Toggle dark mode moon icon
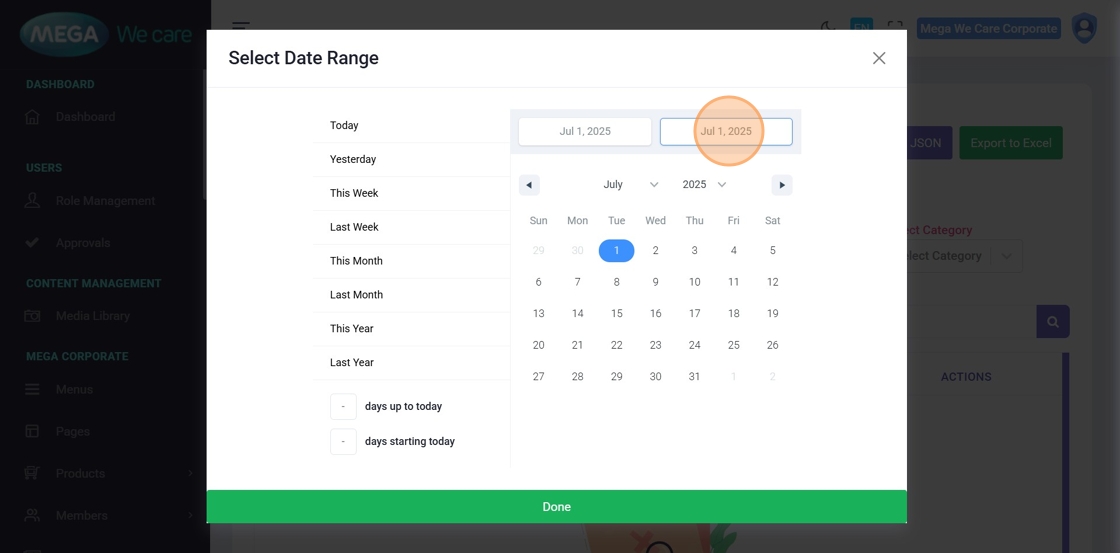This screenshot has width=1120, height=553. (x=828, y=27)
